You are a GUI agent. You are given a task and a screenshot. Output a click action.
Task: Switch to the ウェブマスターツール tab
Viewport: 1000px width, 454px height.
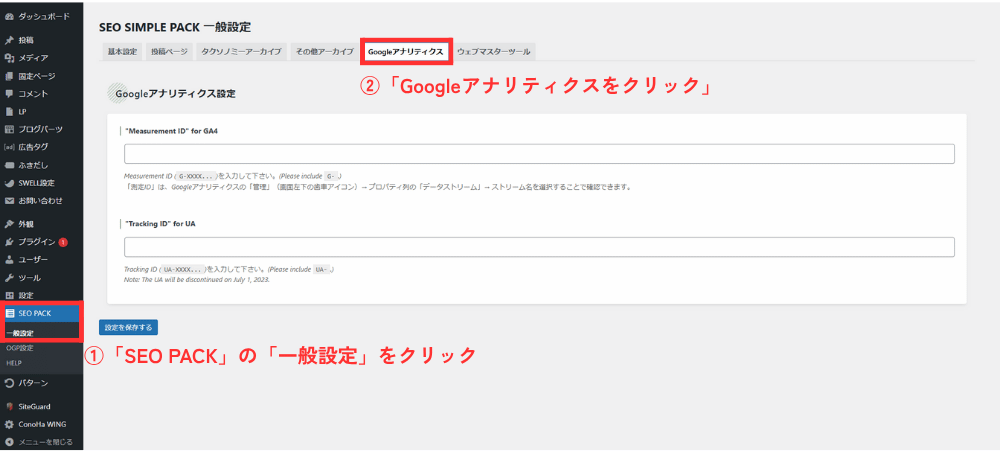tap(494, 52)
